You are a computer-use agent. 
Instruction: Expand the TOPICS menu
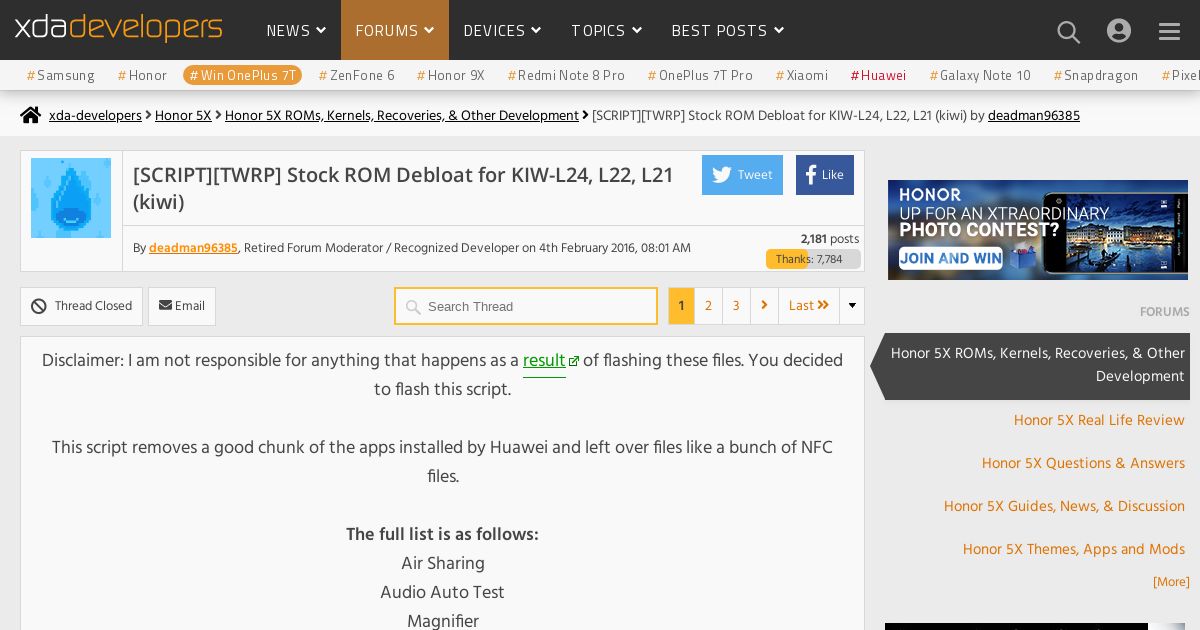click(606, 31)
